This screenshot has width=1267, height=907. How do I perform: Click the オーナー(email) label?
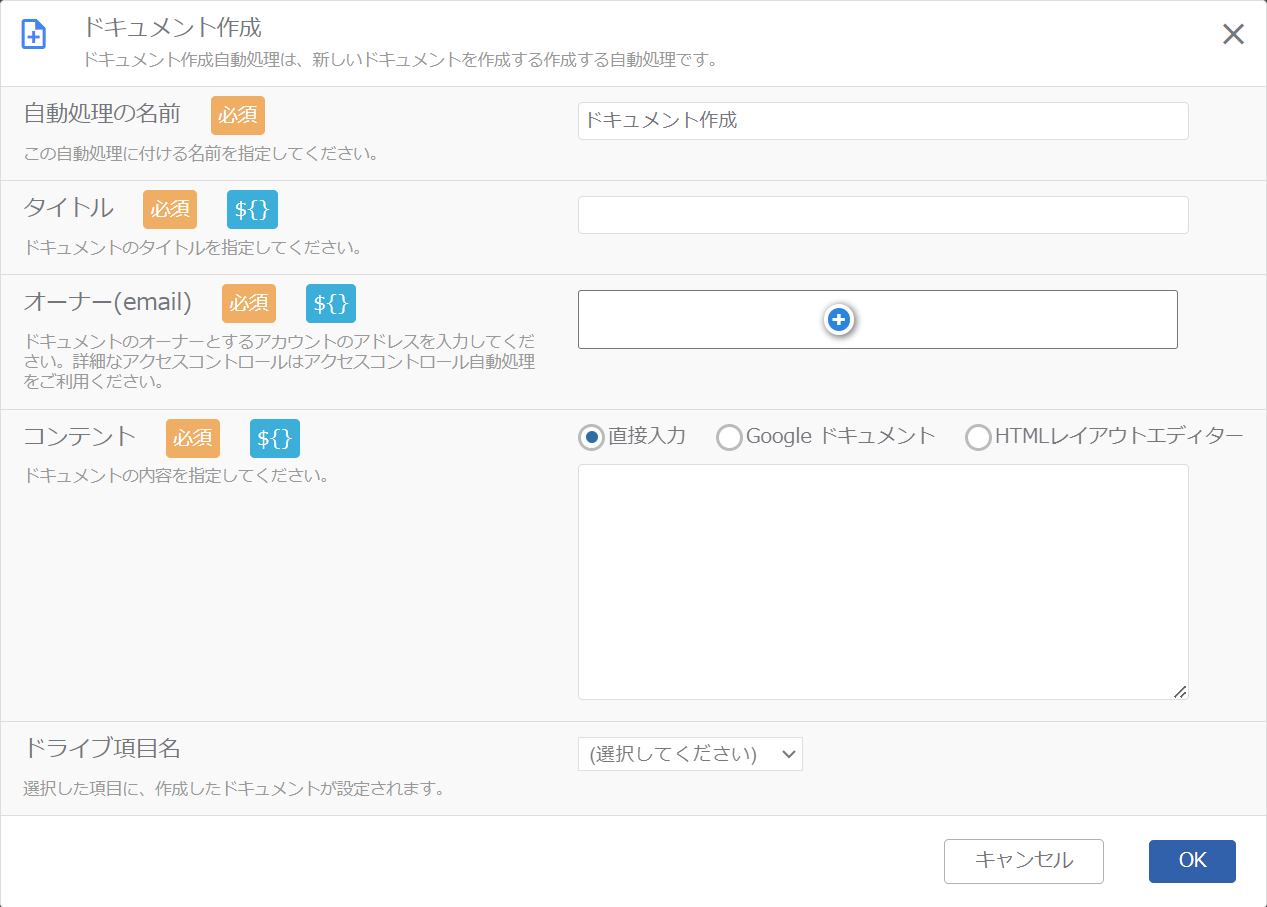coord(108,302)
